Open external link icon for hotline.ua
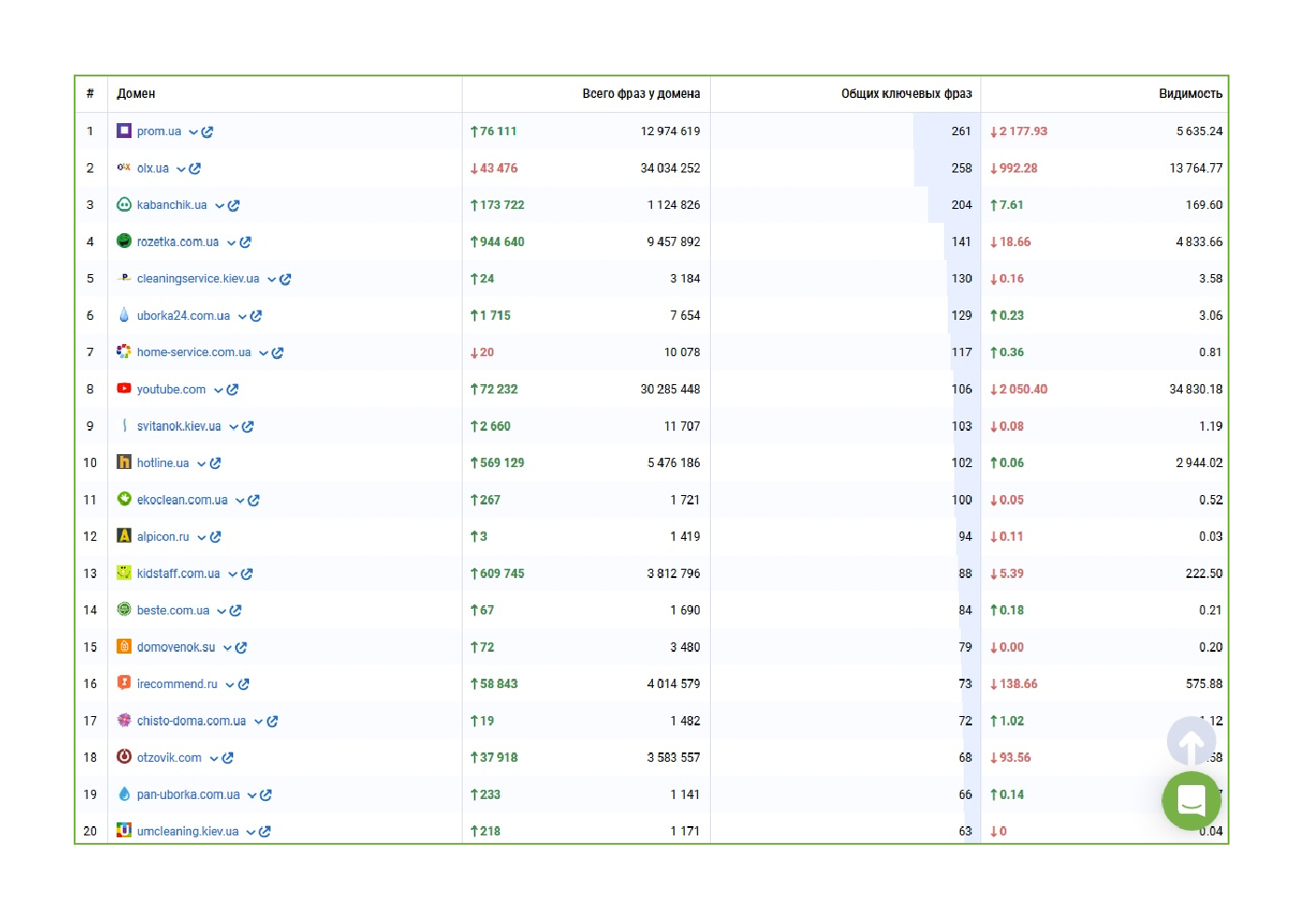This screenshot has width=1306, height=924. click(215, 463)
